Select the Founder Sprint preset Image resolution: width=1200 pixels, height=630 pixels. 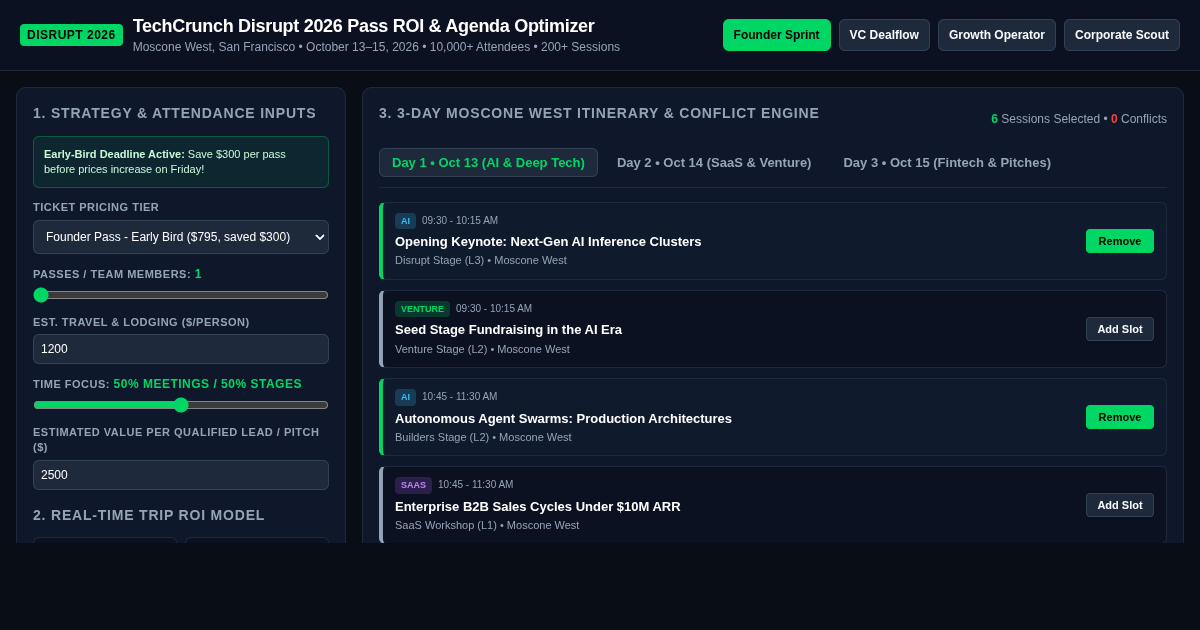(x=776, y=35)
